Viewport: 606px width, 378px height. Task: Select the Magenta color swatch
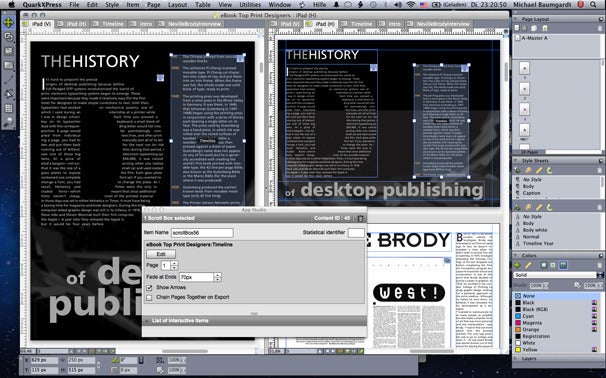[532, 323]
